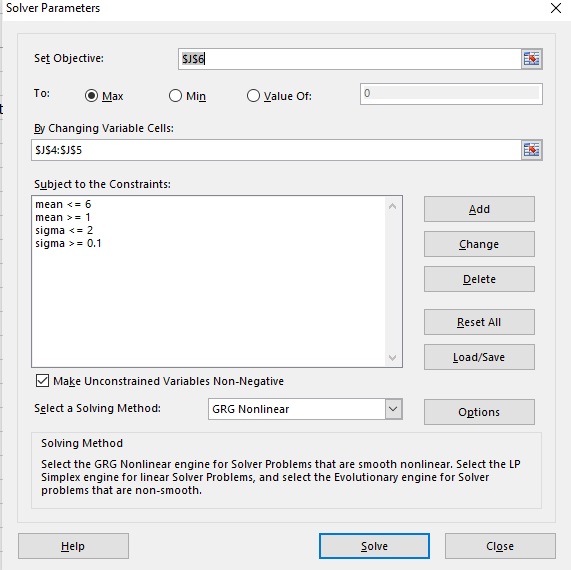The width and height of the screenshot is (571, 570).
Task: Click the Set Objective input field
Action: coord(350,59)
